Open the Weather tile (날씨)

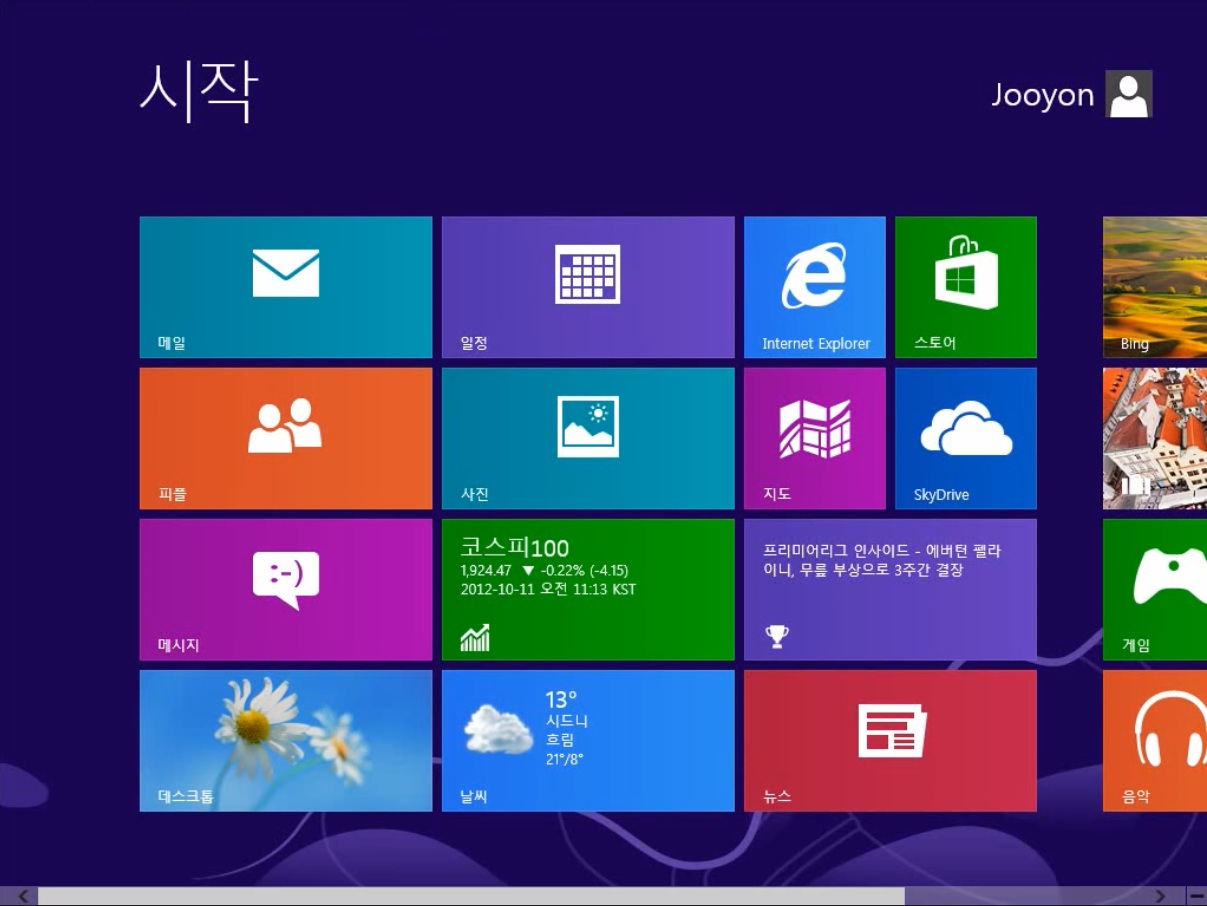click(588, 741)
